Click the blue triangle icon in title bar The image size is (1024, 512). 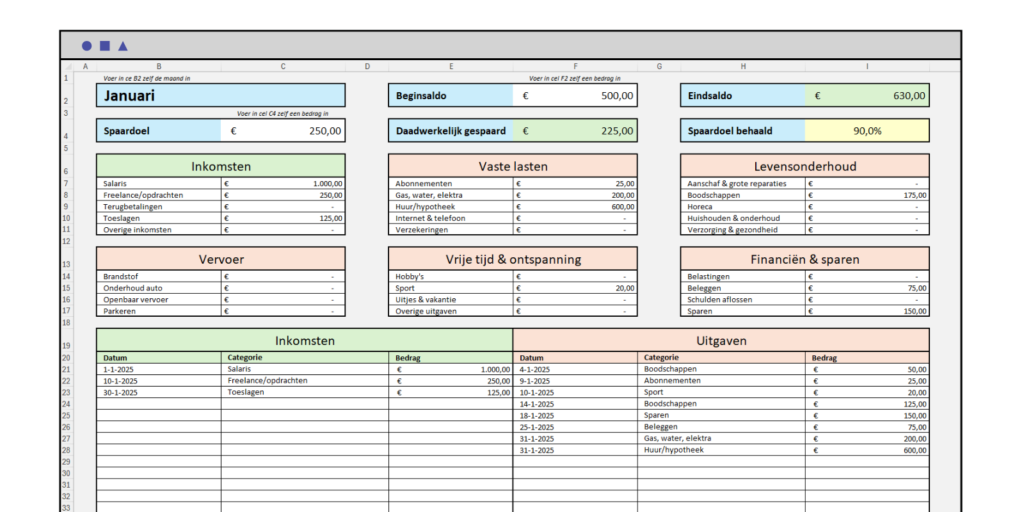[122, 46]
